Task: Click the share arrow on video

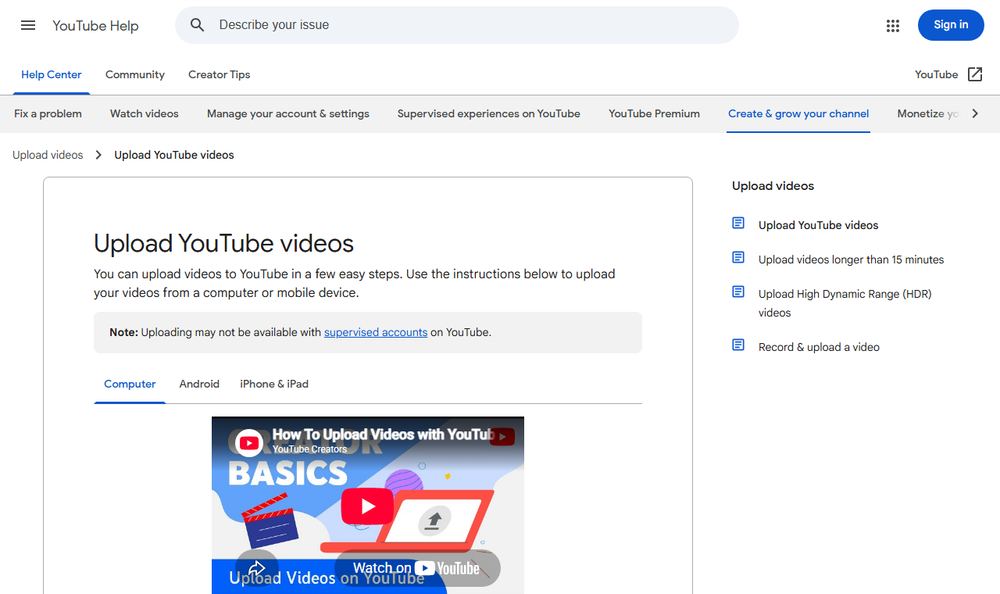Action: pos(256,568)
